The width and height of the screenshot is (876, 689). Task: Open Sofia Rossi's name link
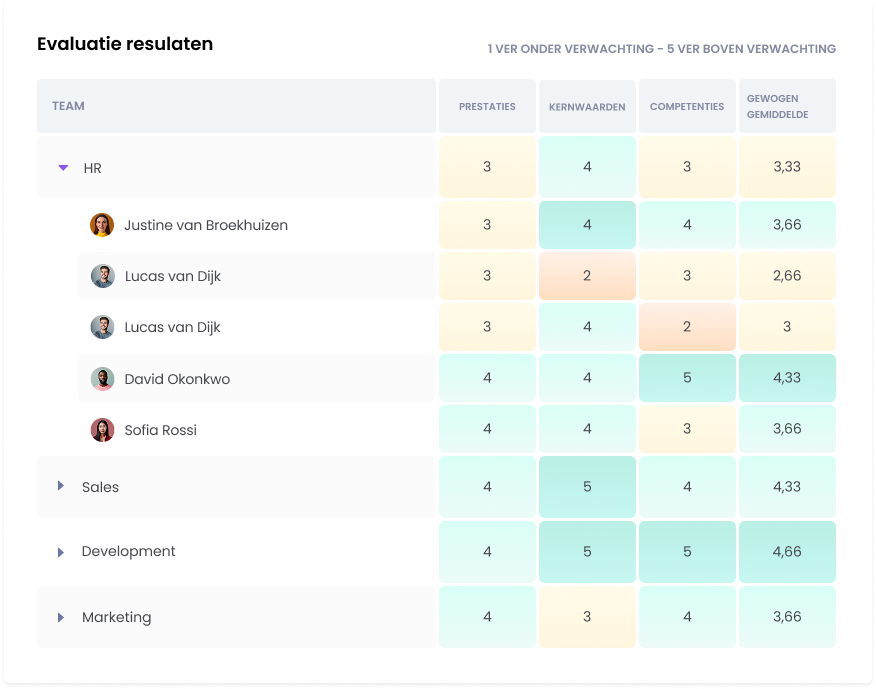pyautogui.click(x=160, y=430)
